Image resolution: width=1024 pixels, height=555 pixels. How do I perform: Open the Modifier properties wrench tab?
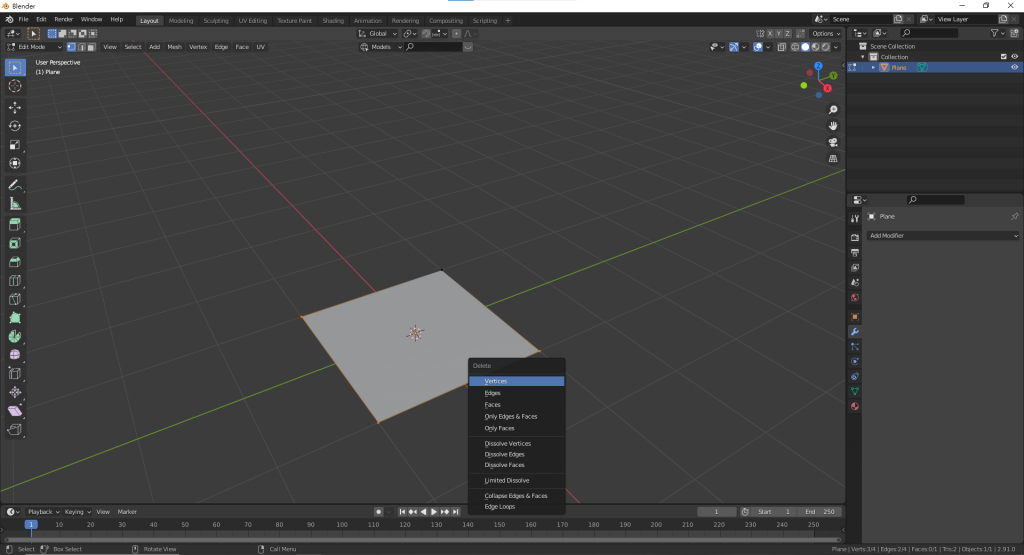tap(854, 332)
